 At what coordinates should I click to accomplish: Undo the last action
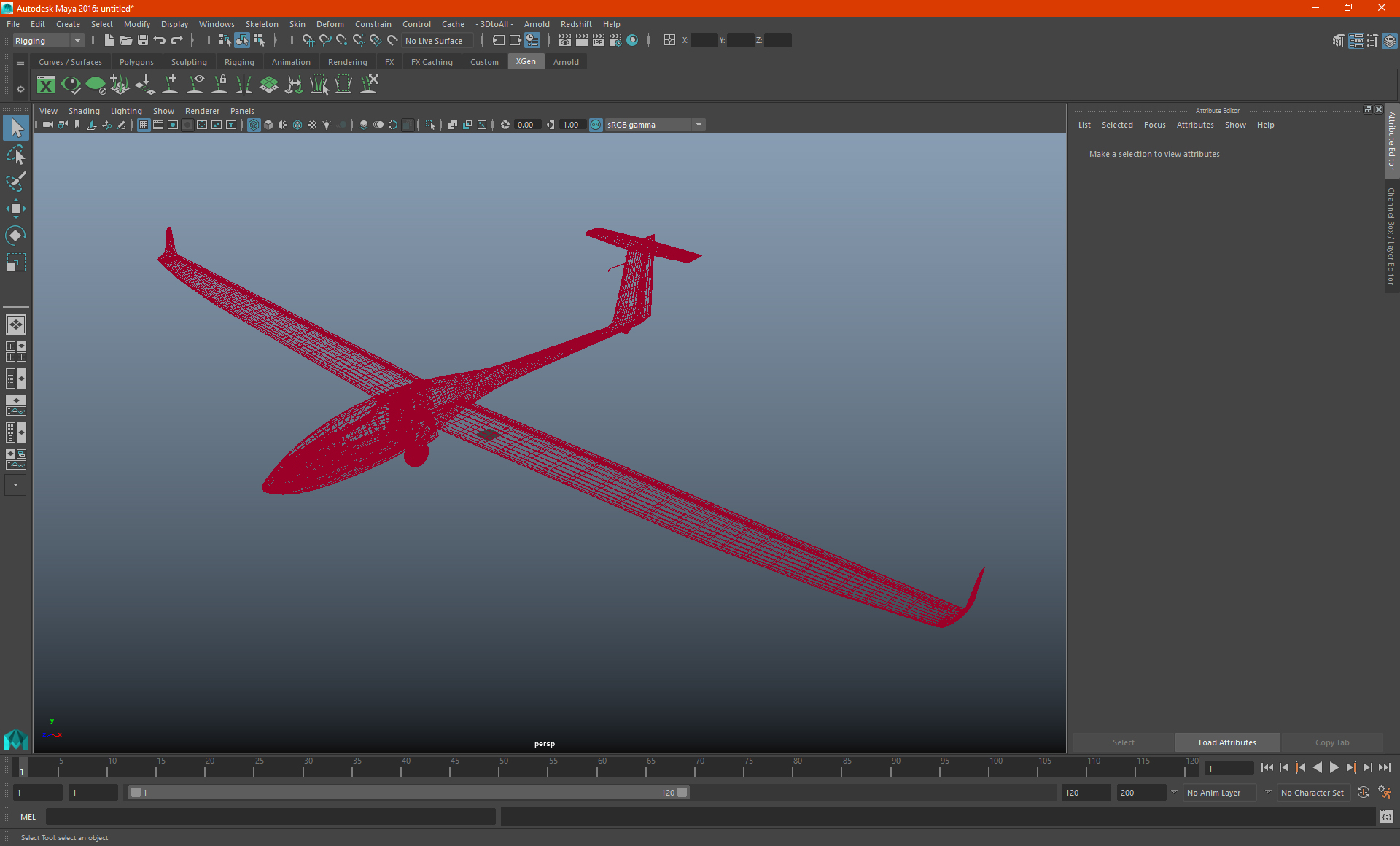click(160, 41)
